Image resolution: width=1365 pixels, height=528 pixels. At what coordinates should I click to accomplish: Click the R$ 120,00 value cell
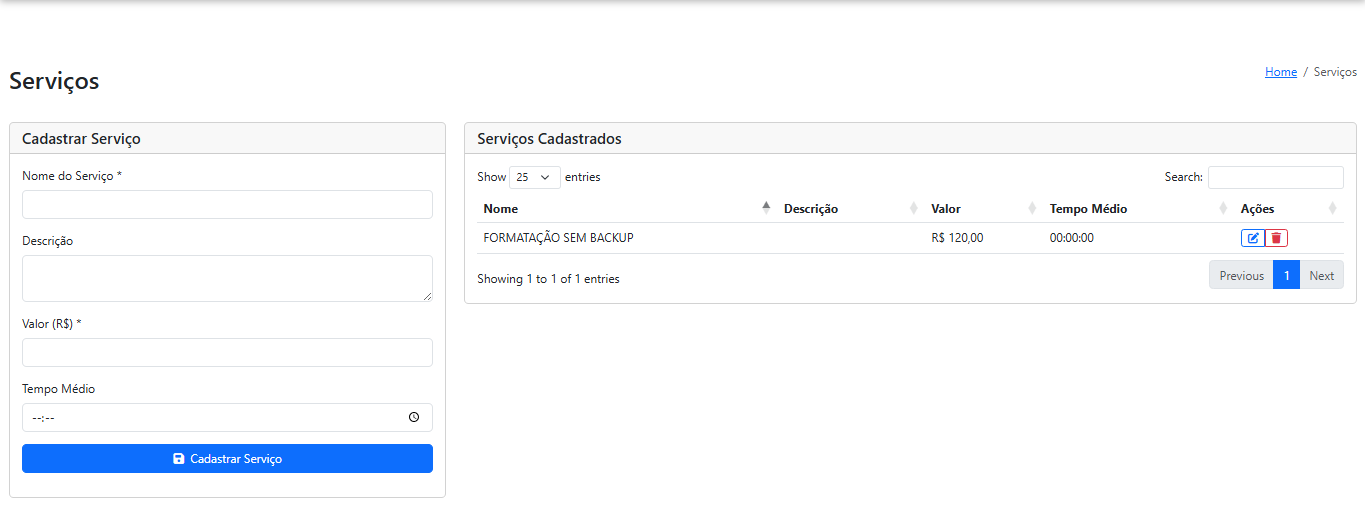(984, 238)
